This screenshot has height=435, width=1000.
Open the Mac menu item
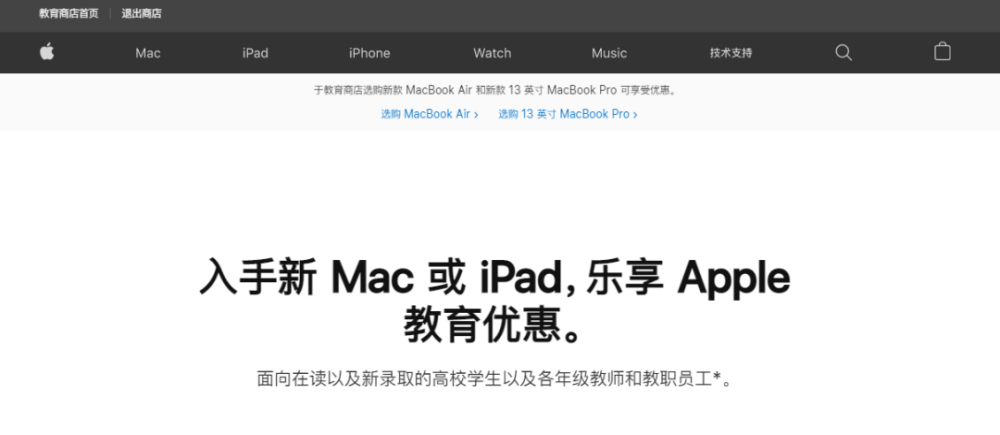click(148, 53)
